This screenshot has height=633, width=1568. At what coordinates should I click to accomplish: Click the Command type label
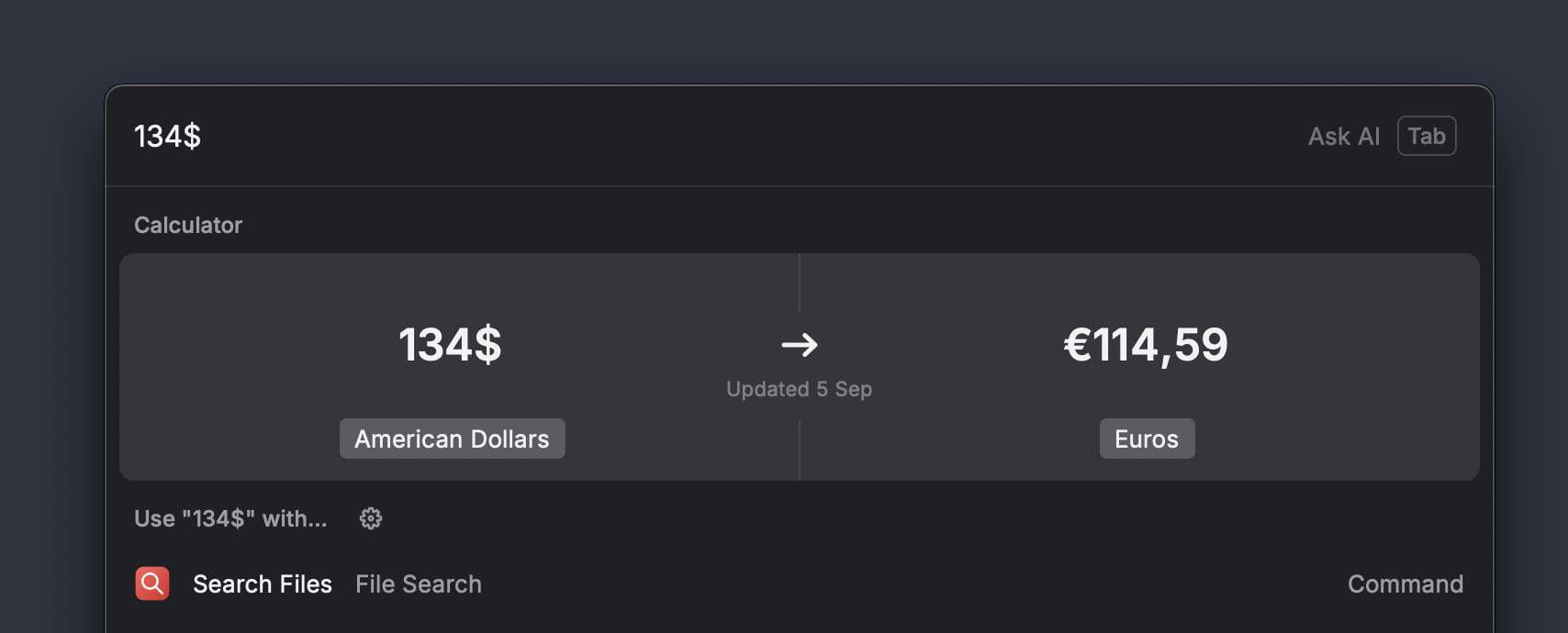pyautogui.click(x=1405, y=583)
